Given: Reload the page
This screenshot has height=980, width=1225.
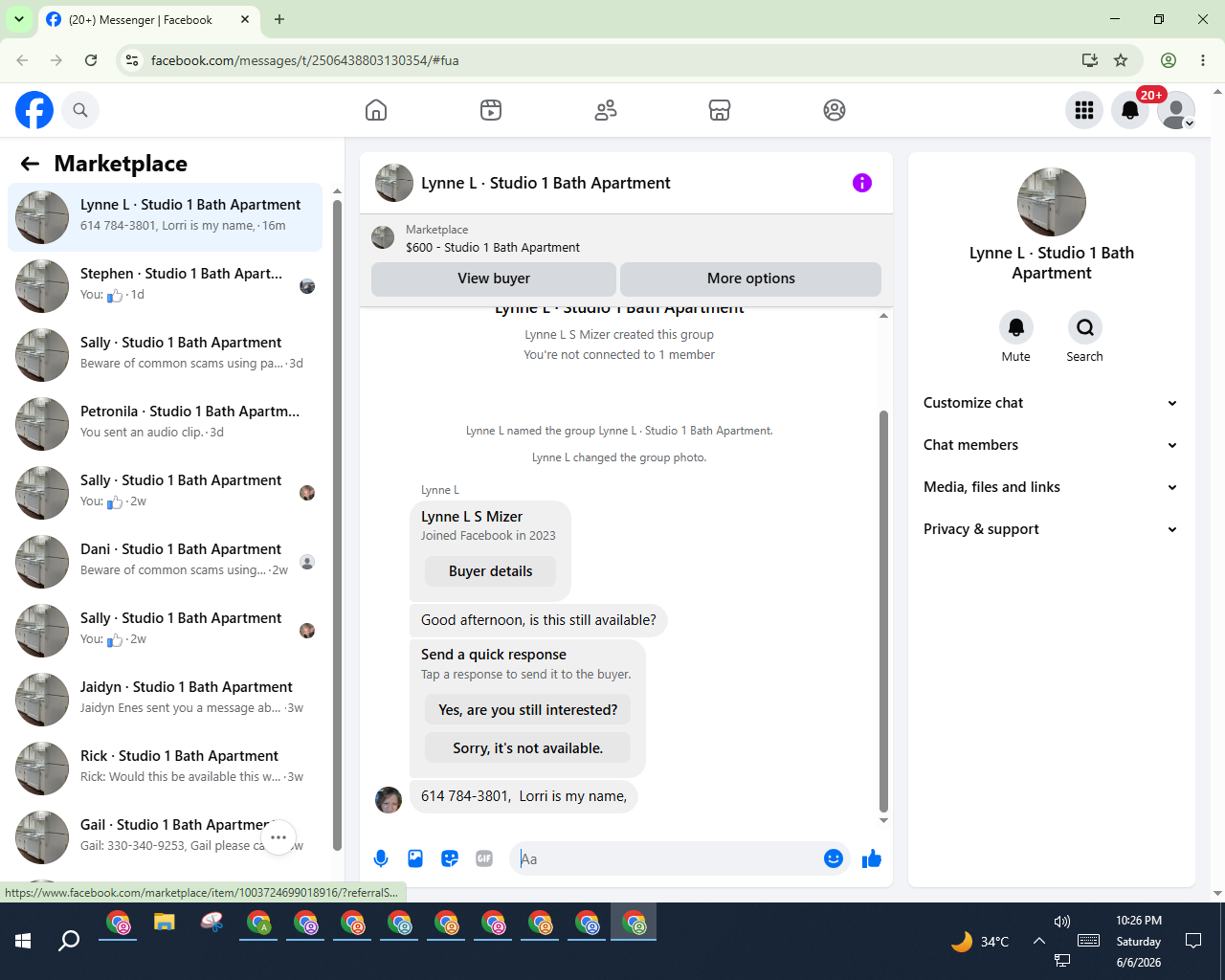Looking at the screenshot, I should [x=91, y=60].
